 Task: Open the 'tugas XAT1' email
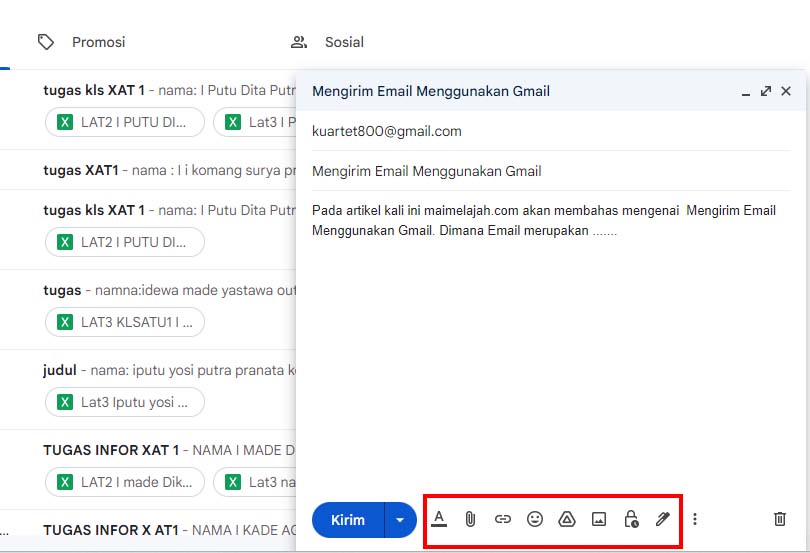pyautogui.click(x=148, y=170)
